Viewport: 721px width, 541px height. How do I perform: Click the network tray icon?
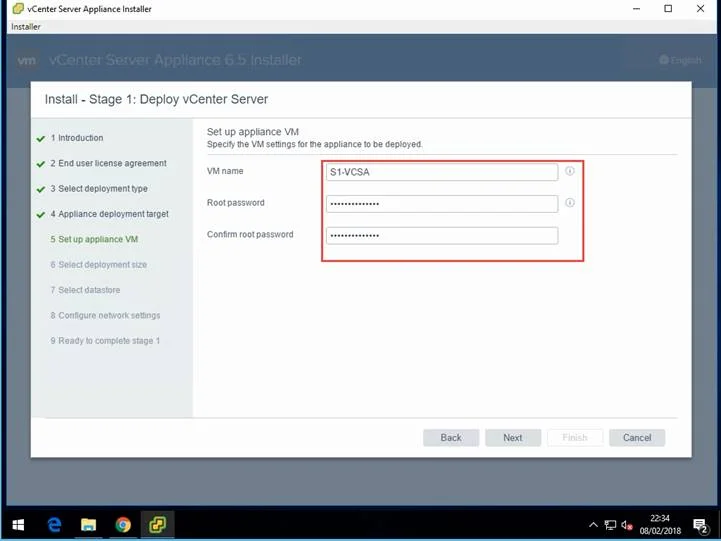pyautogui.click(x=610, y=524)
